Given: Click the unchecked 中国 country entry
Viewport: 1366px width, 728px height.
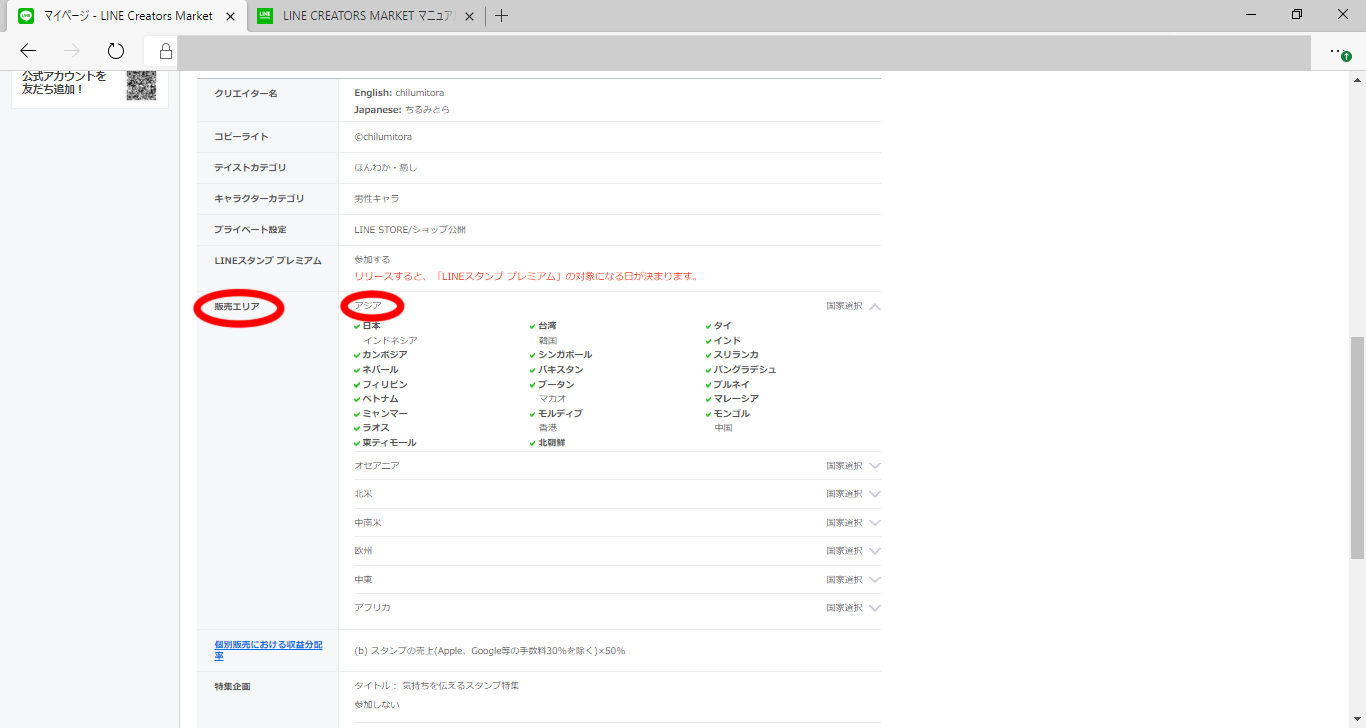Looking at the screenshot, I should pyautogui.click(x=724, y=428).
